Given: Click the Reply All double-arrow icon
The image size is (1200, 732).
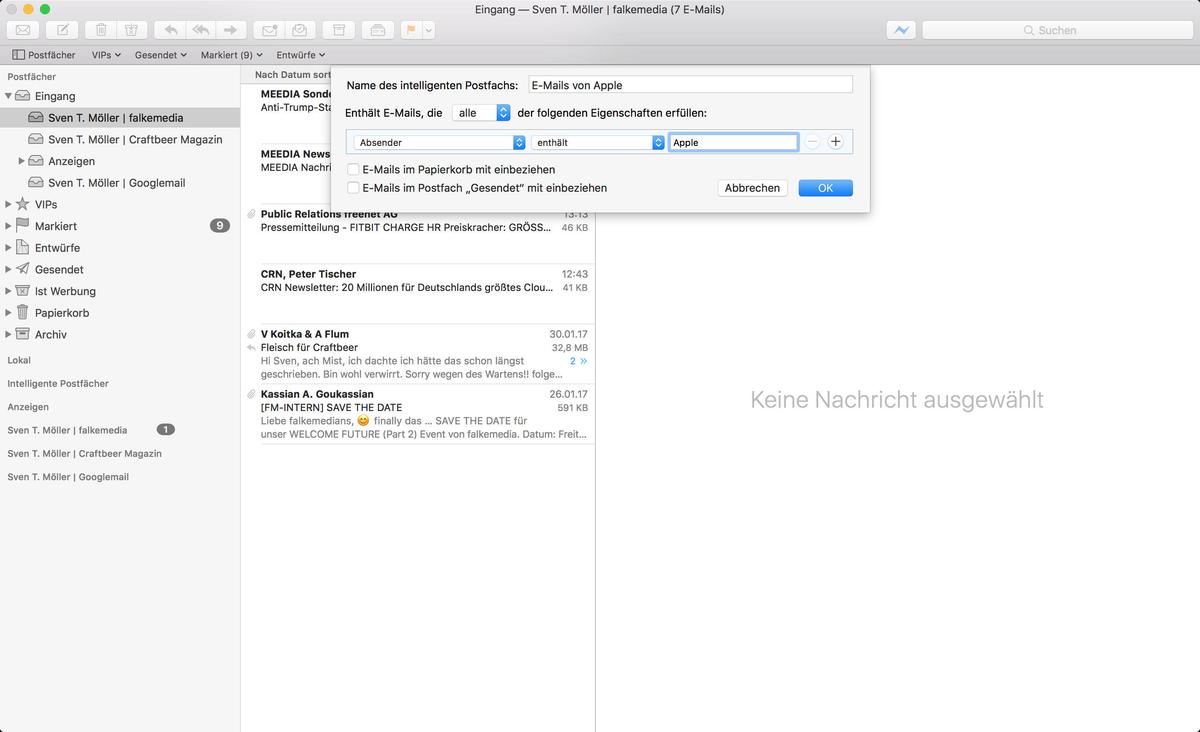Looking at the screenshot, I should [201, 30].
